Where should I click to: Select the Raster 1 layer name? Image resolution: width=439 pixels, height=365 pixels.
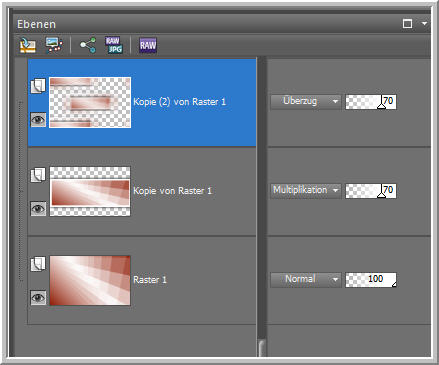pyautogui.click(x=150, y=280)
